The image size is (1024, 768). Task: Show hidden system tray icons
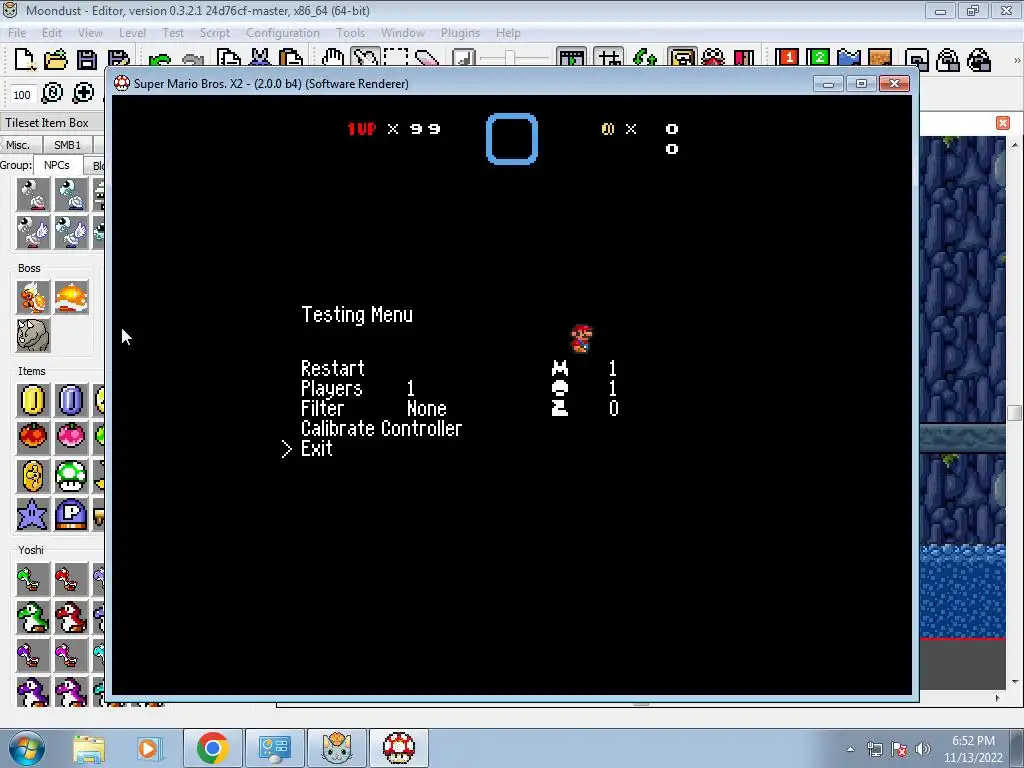coord(850,749)
